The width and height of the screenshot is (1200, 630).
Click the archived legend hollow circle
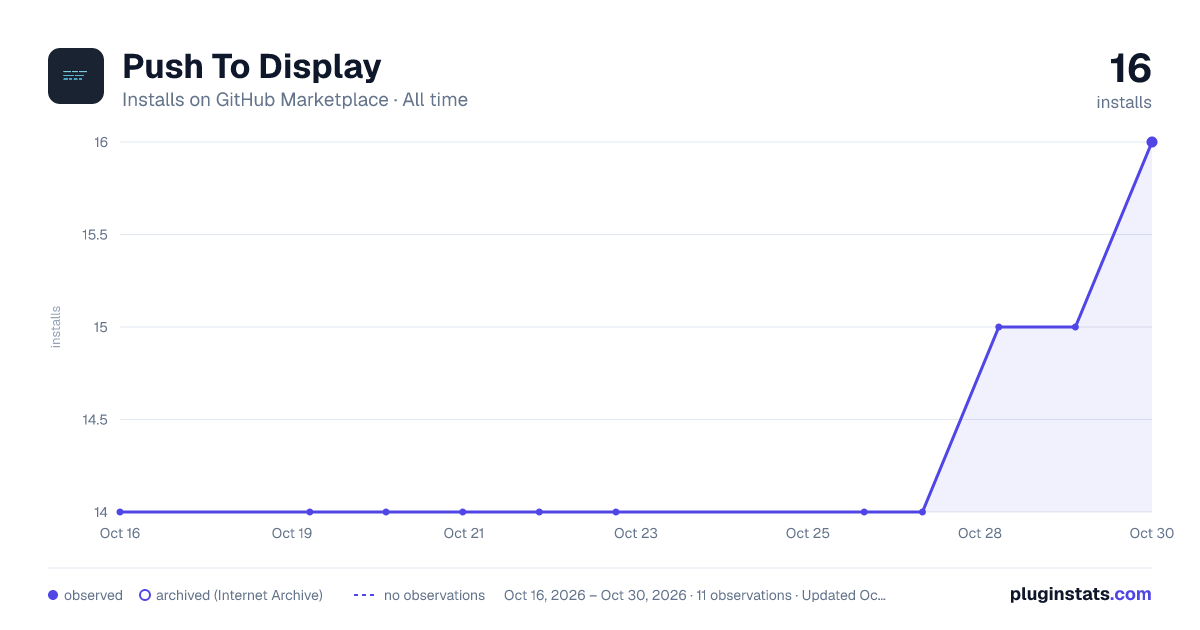145,595
